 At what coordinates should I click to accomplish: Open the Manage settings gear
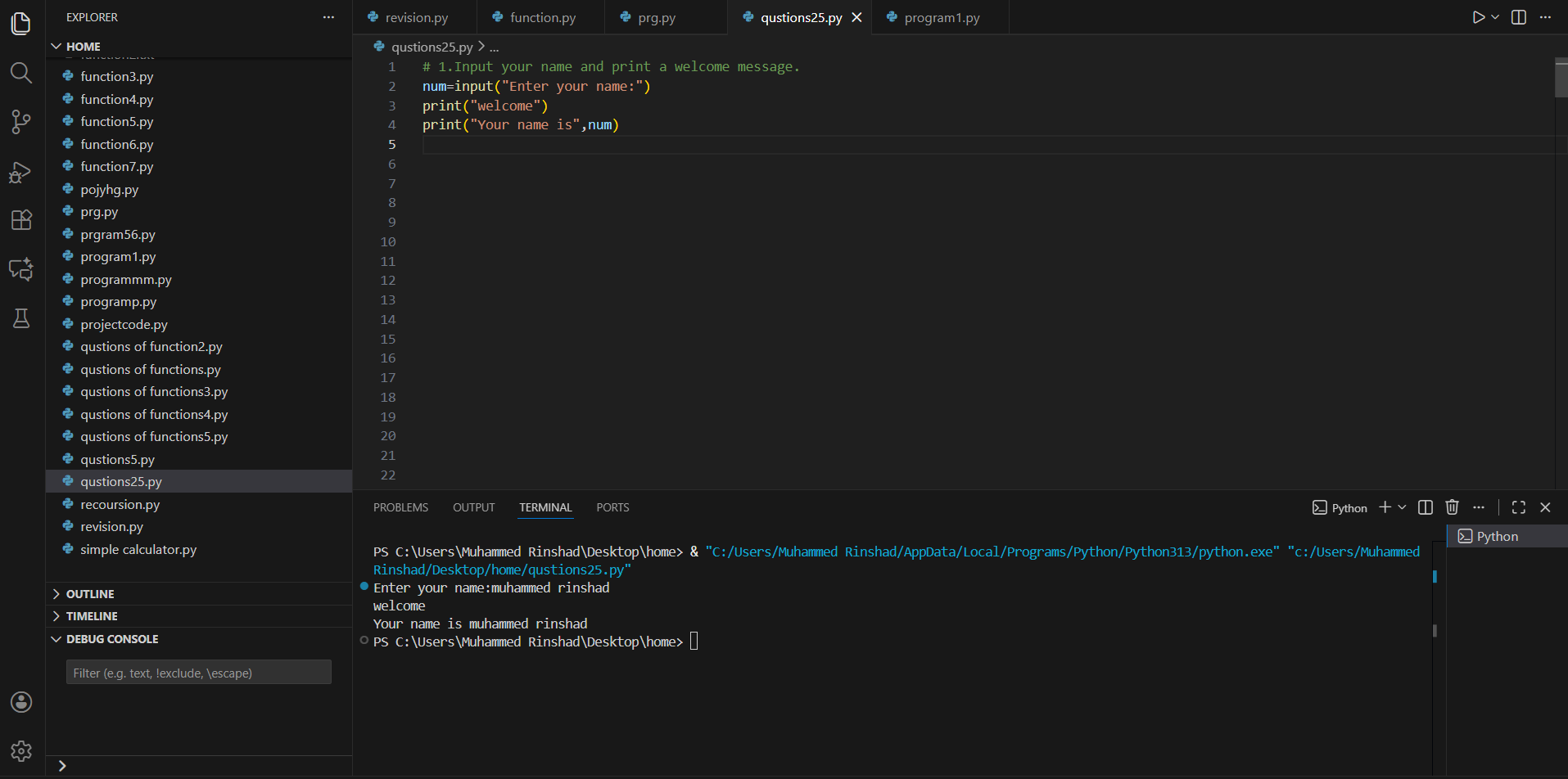20,750
